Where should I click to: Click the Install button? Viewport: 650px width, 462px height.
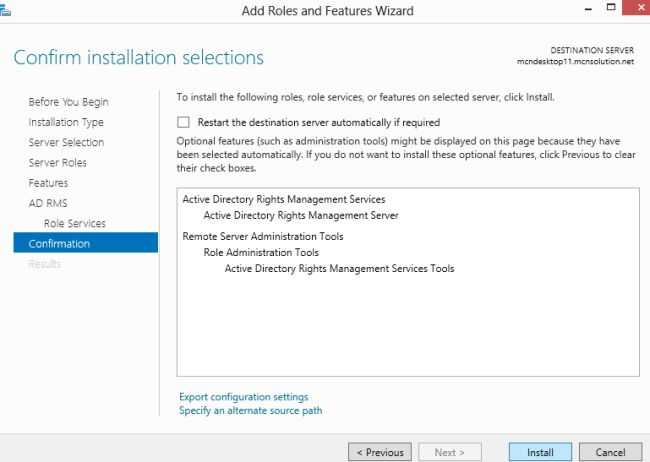pos(540,452)
